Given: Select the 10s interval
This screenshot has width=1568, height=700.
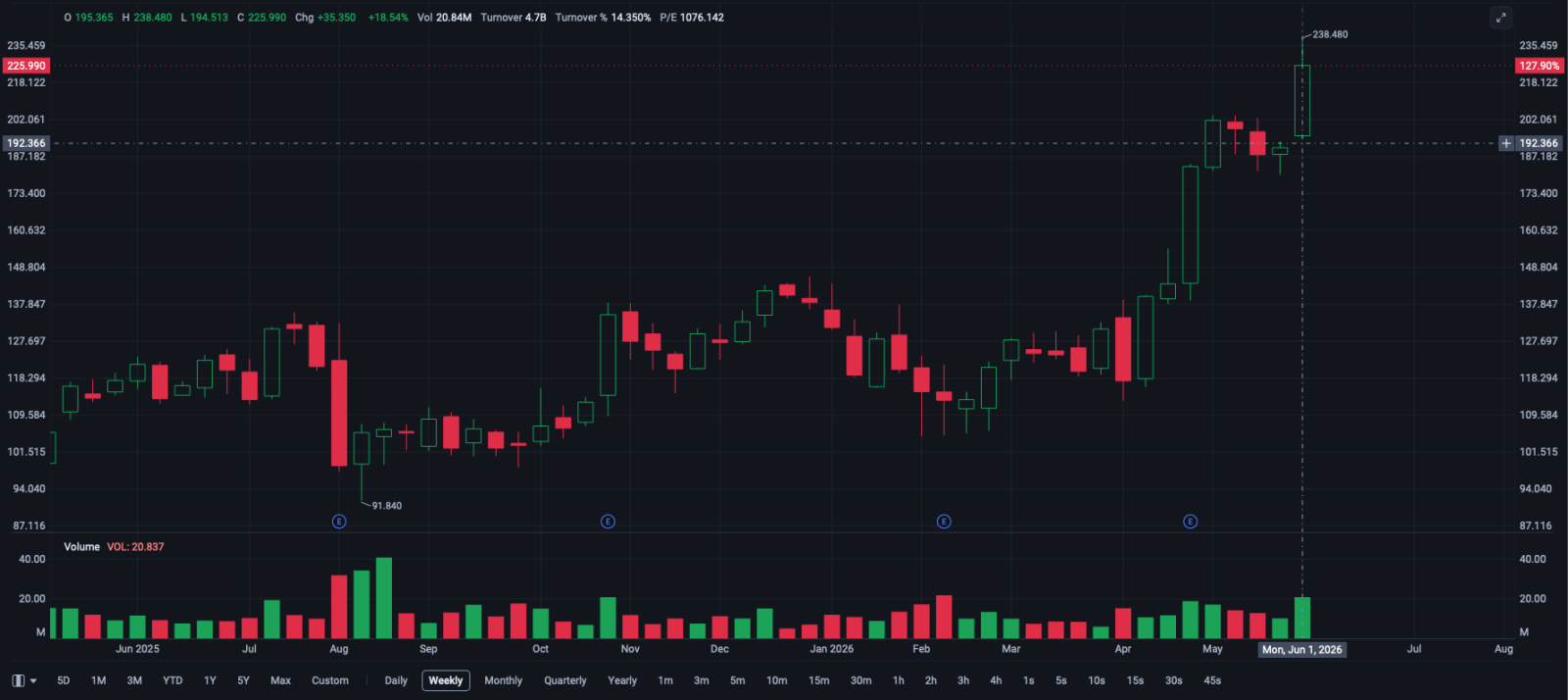Looking at the screenshot, I should [1097, 680].
